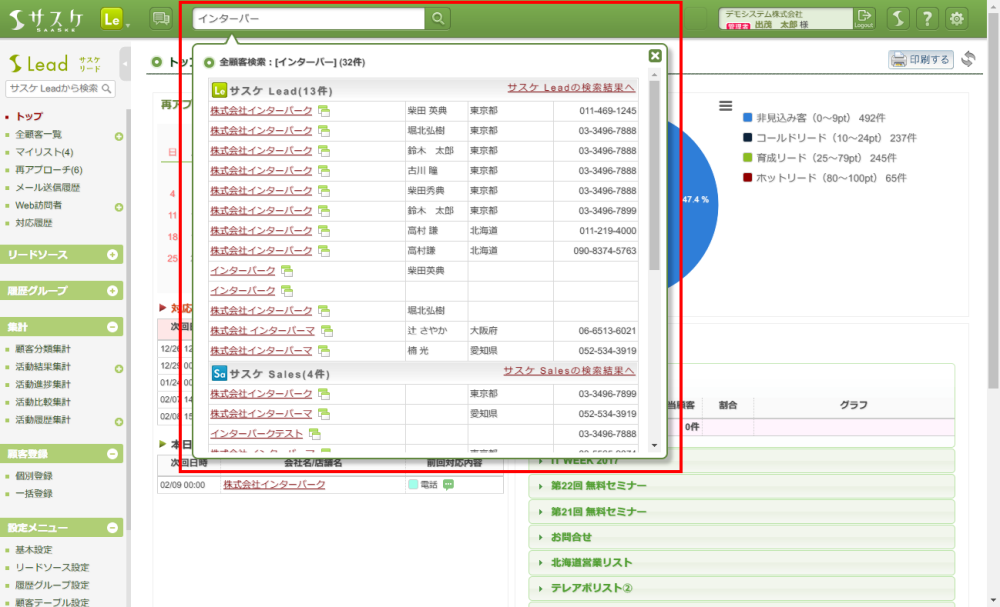This screenshot has height=607, width=1000.
Task: Click the サスケ Leadから検索 sidebar search box
Action: coord(60,89)
